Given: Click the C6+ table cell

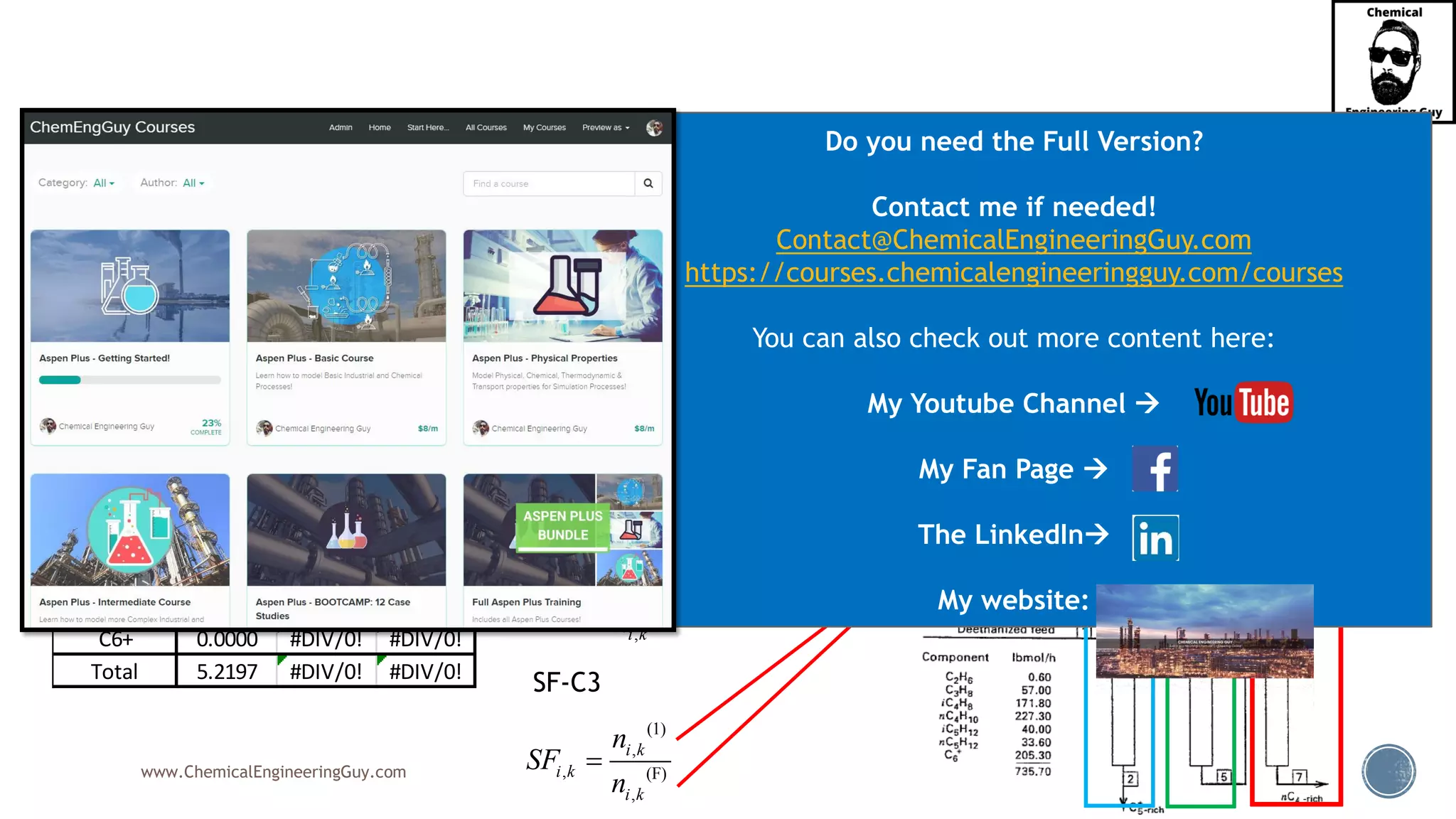Looking at the screenshot, I should [x=115, y=640].
